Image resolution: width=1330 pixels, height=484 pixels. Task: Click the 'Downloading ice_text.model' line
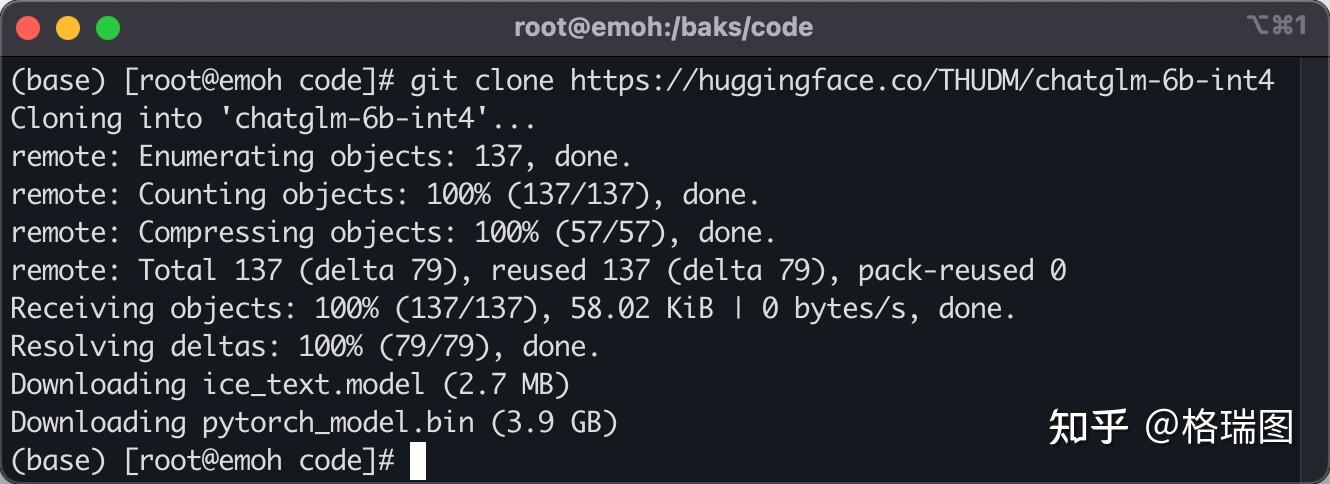click(289, 384)
